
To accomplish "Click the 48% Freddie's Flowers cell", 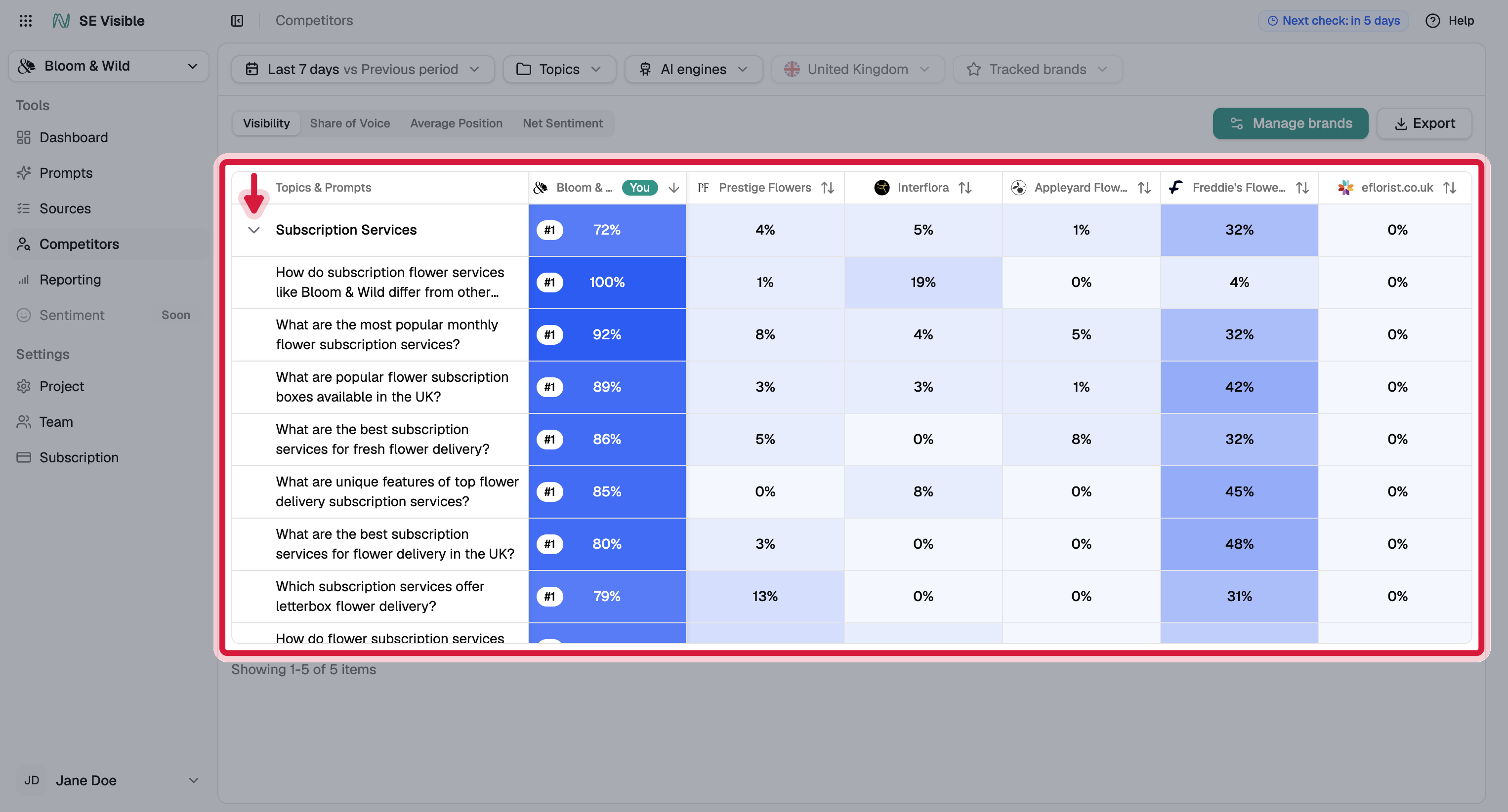I will [x=1239, y=544].
